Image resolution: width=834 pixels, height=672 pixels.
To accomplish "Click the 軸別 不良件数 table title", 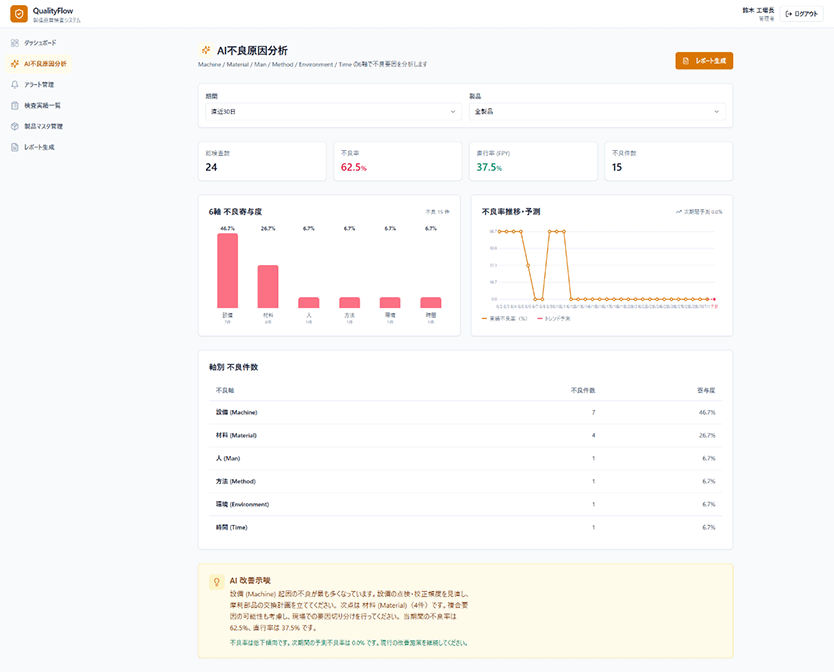I will (x=233, y=367).
